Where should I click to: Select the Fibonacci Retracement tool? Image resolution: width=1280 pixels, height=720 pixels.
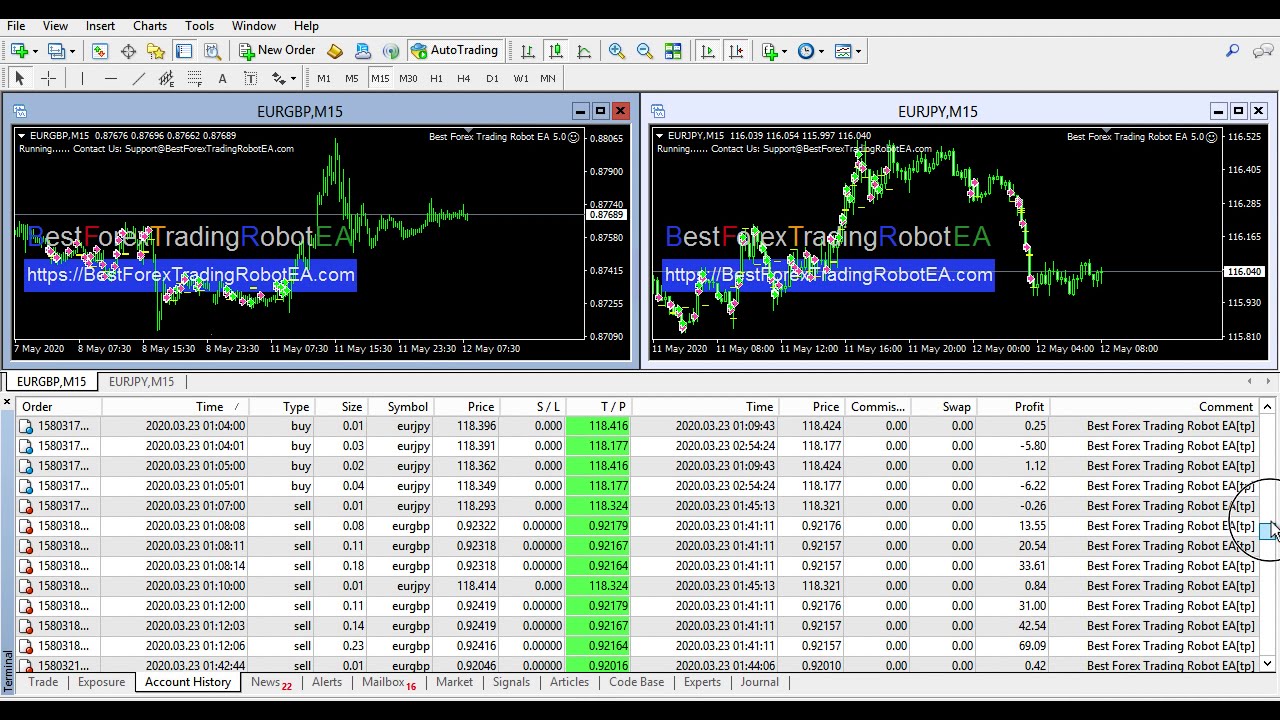(194, 78)
